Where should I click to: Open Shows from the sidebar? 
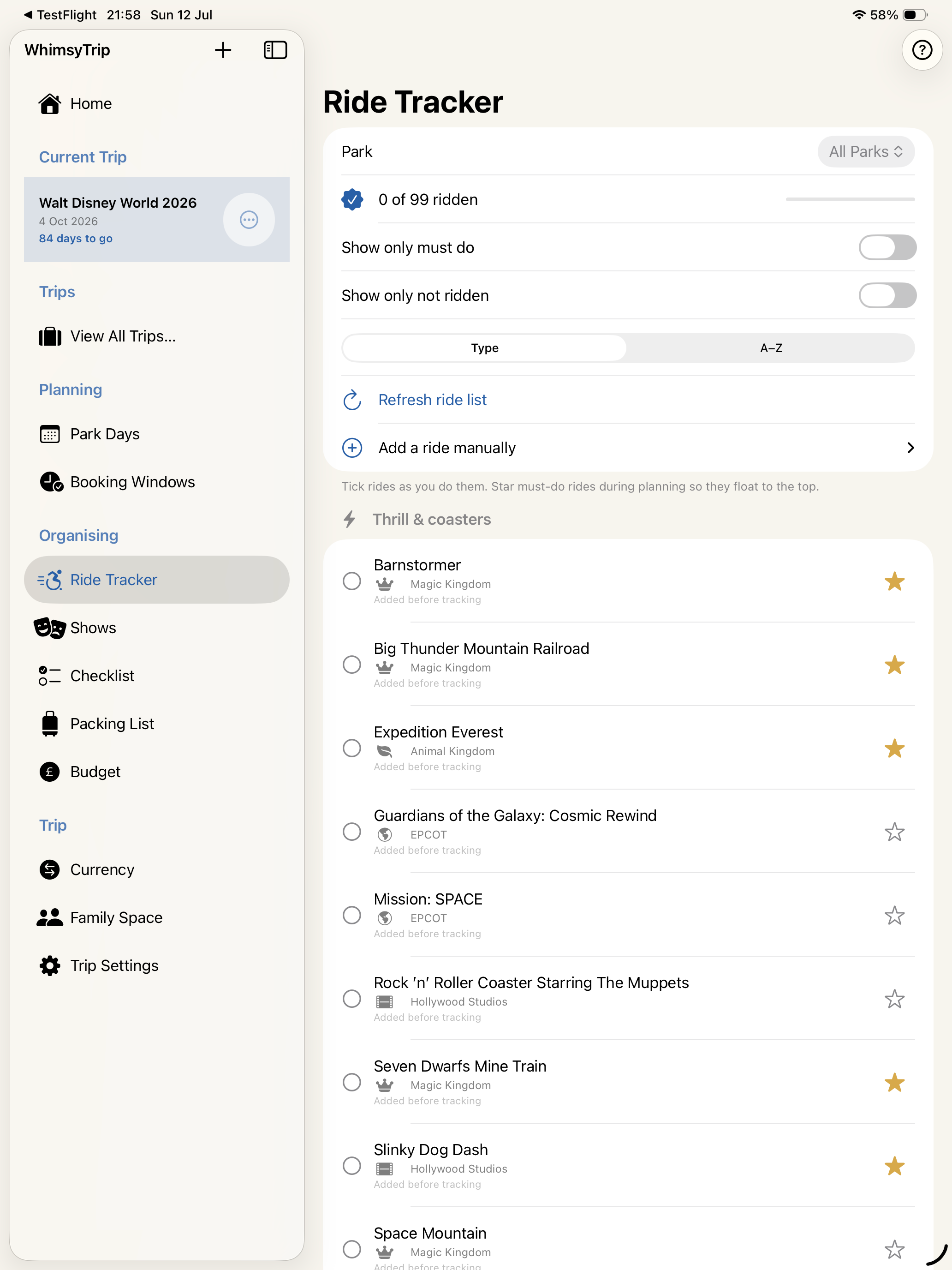click(157, 628)
